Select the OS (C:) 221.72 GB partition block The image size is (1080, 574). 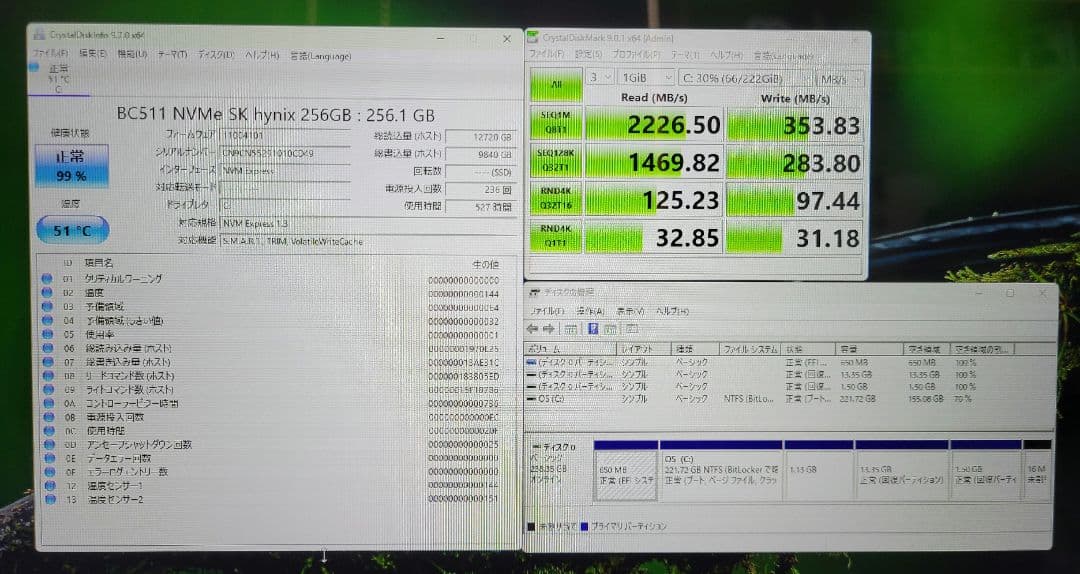pos(720,470)
